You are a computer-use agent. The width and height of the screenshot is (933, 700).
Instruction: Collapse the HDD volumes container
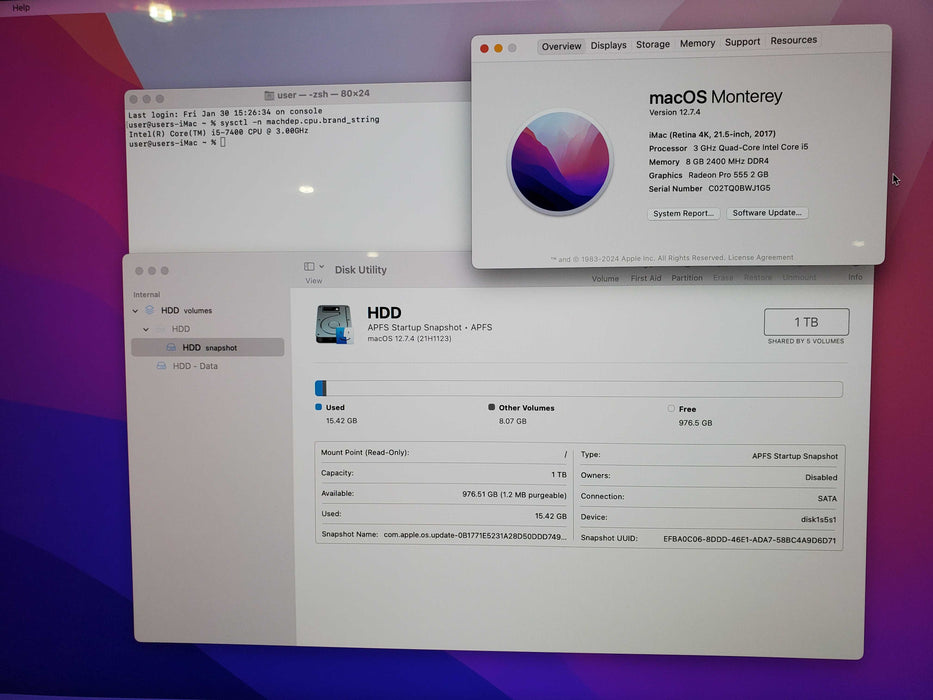[136, 311]
